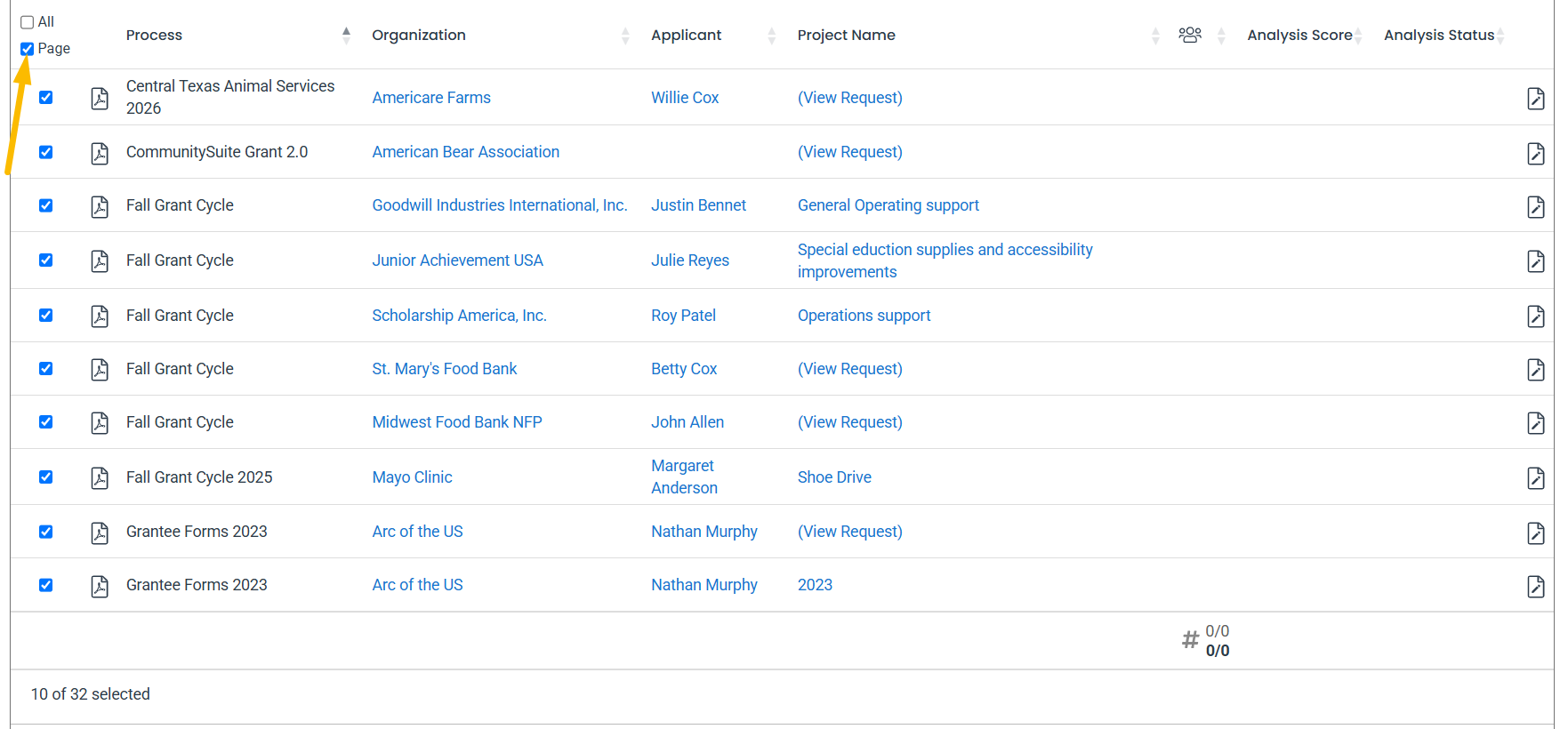Screen dimensions: 1568x729
Task: Uncheck the Scholarship America row checkbox
Action: tap(46, 316)
